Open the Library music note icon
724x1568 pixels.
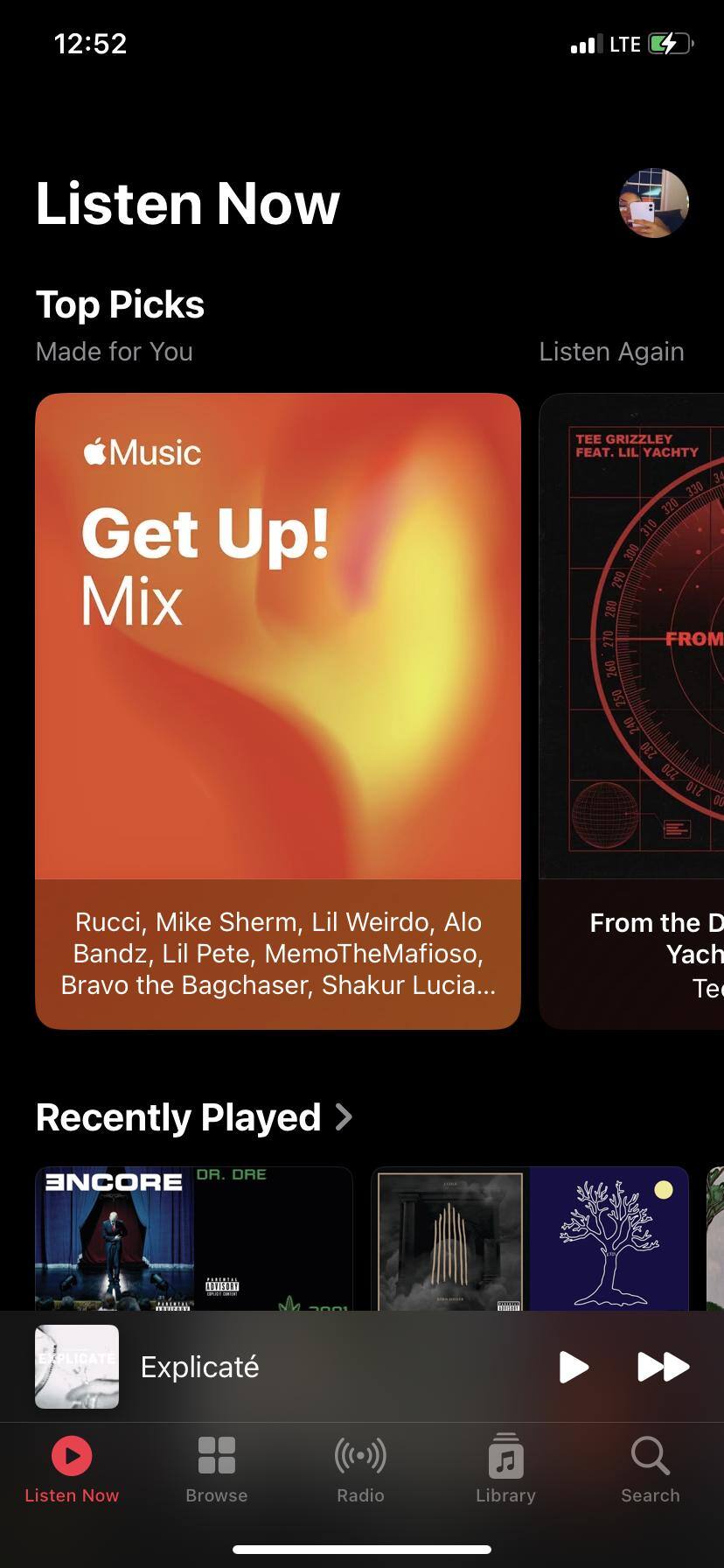tap(505, 1456)
